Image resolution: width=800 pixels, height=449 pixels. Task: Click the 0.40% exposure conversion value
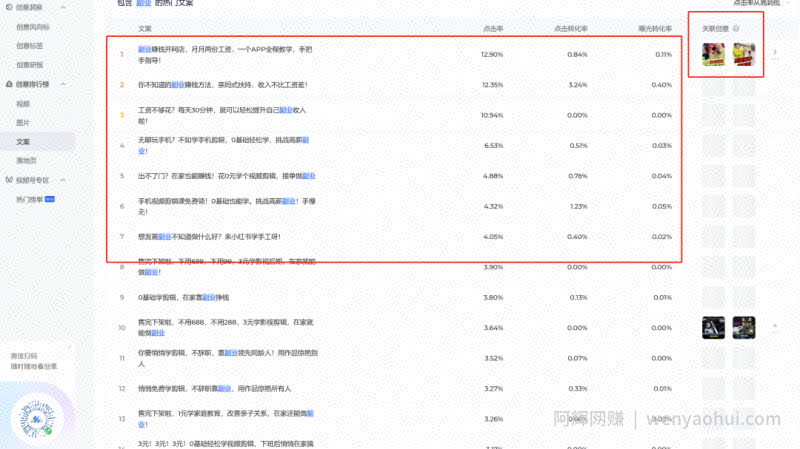point(661,85)
